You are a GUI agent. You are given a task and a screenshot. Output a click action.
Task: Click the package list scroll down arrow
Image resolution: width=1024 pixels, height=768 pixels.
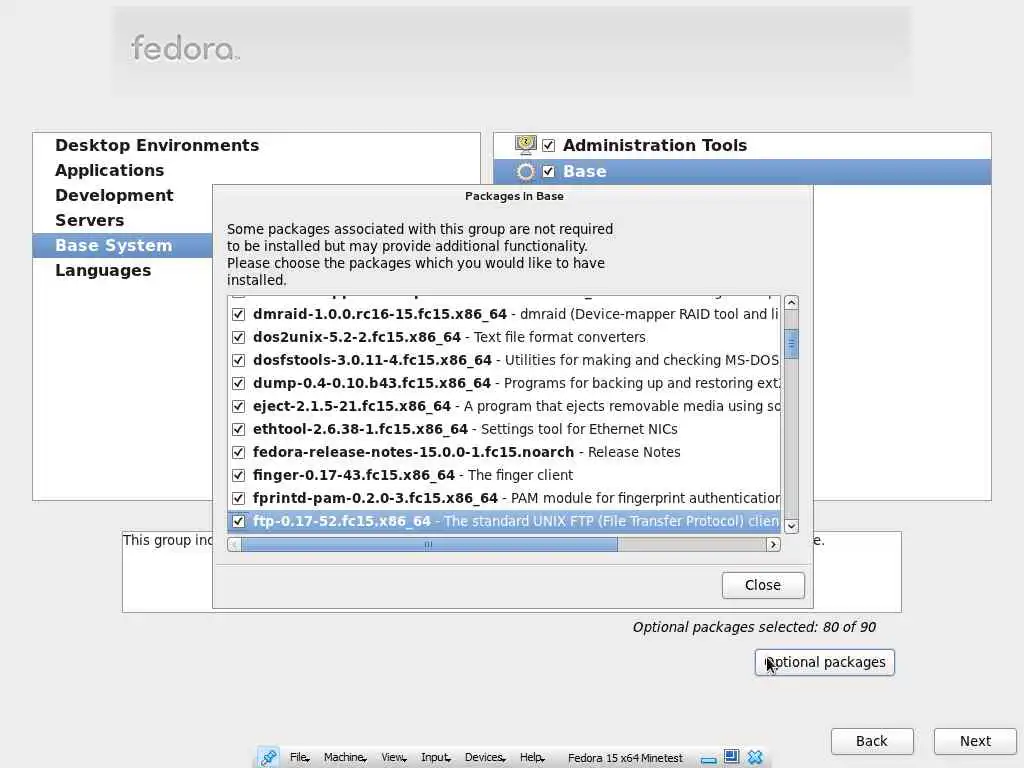click(x=792, y=526)
